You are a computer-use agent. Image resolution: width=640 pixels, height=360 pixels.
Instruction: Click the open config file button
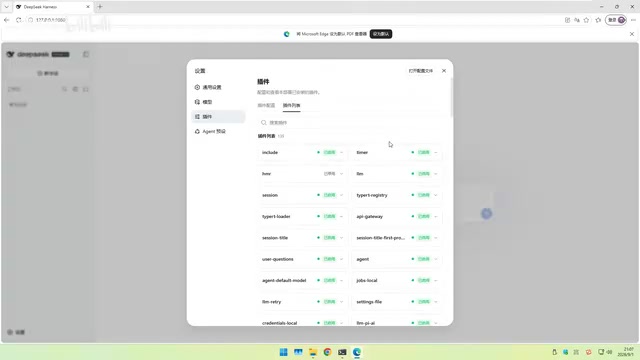pyautogui.click(x=421, y=71)
